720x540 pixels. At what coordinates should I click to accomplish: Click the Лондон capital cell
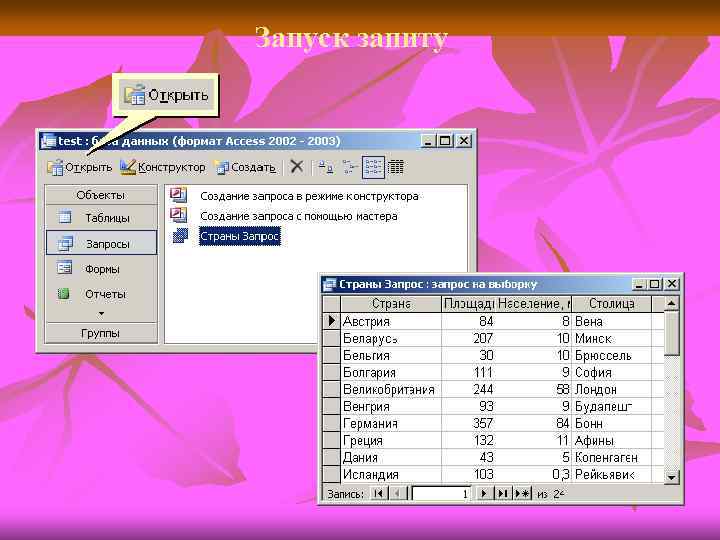pyautogui.click(x=612, y=389)
